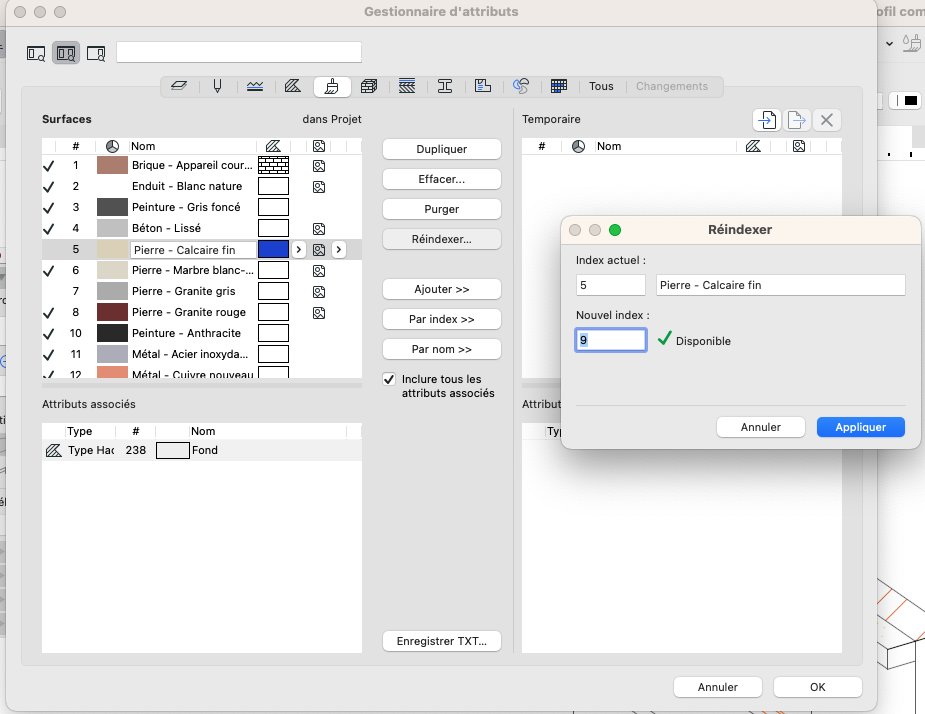Select the Enduit - Blanc nature surface row

202,186
